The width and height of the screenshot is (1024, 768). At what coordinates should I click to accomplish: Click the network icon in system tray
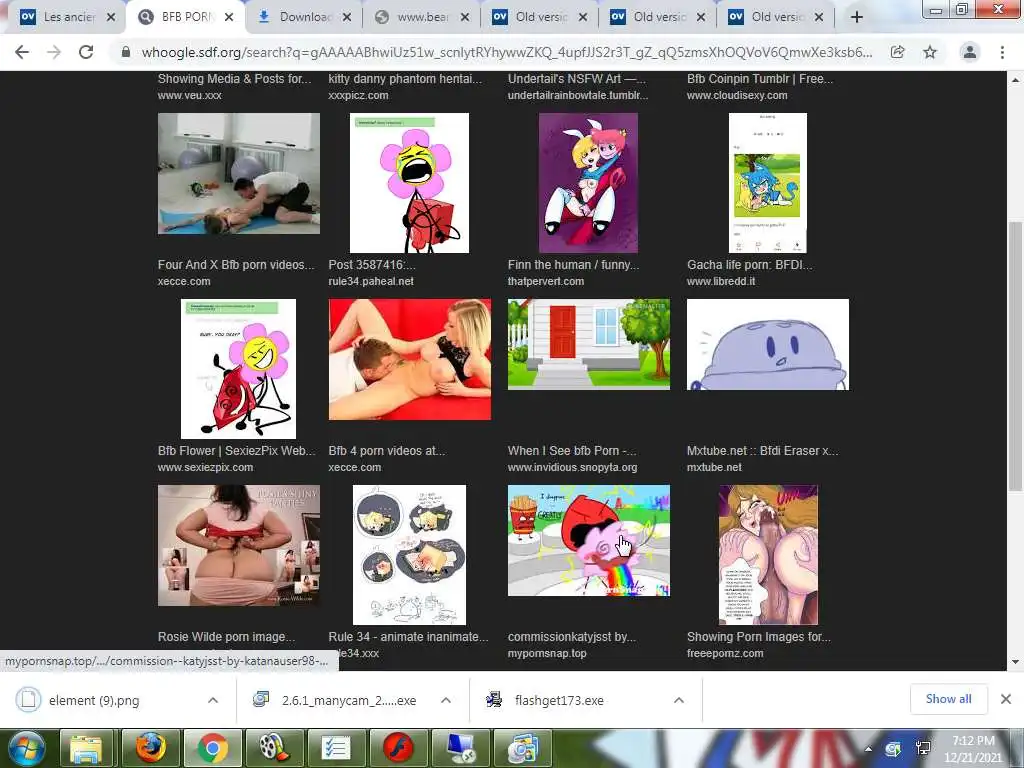pos(923,749)
